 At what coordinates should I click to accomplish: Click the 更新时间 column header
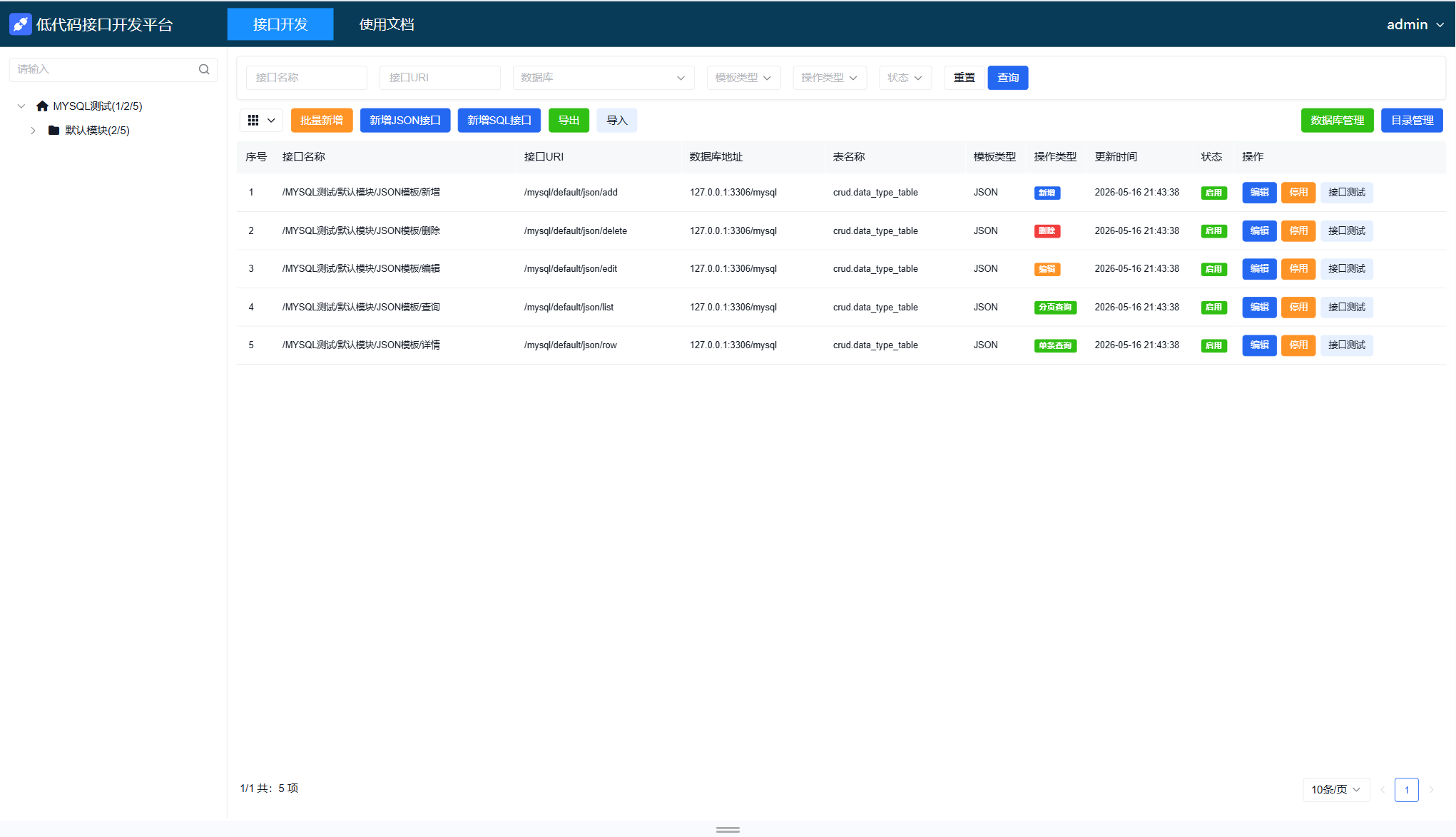1116,157
